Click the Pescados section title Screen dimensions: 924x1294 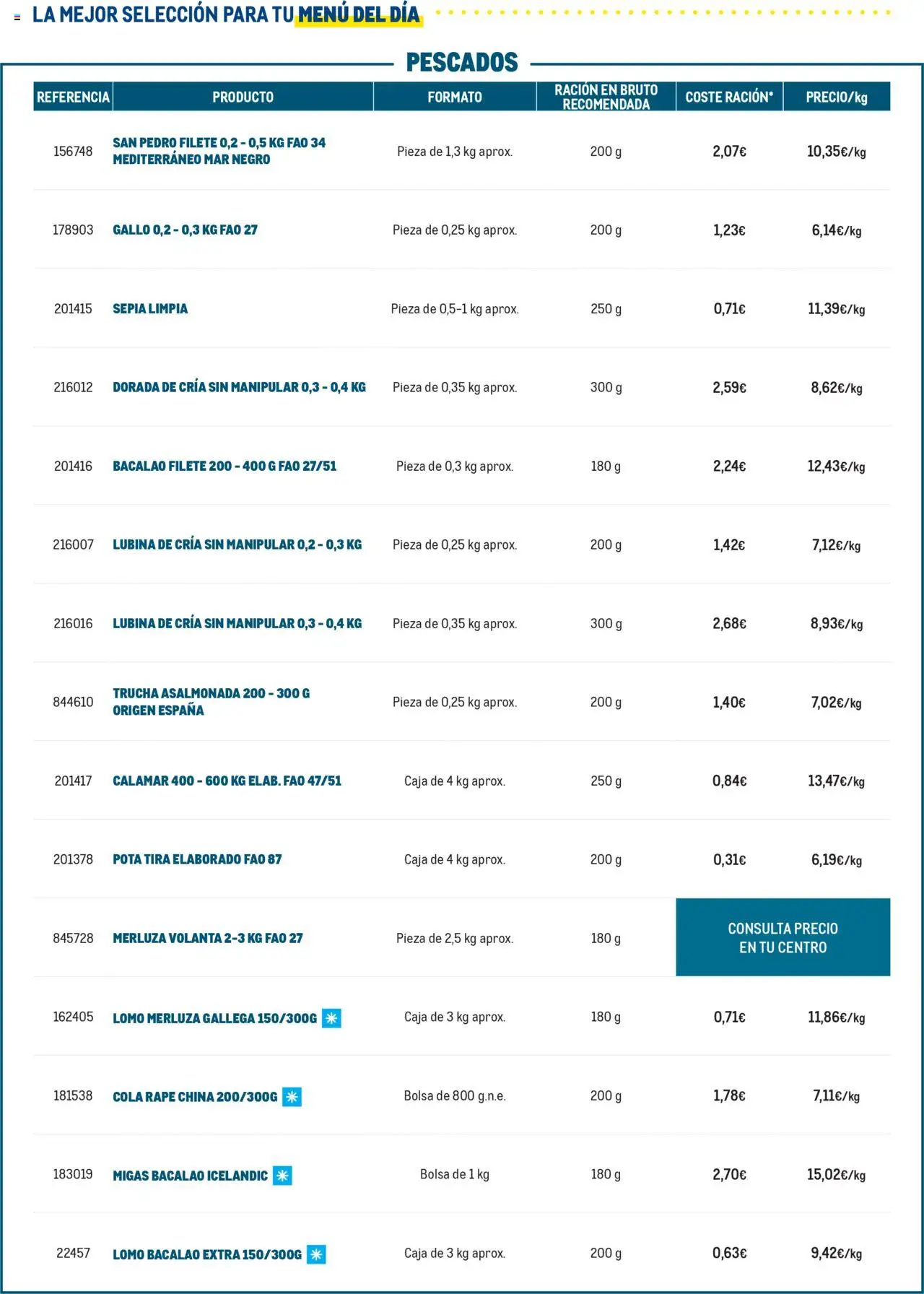[x=462, y=63]
